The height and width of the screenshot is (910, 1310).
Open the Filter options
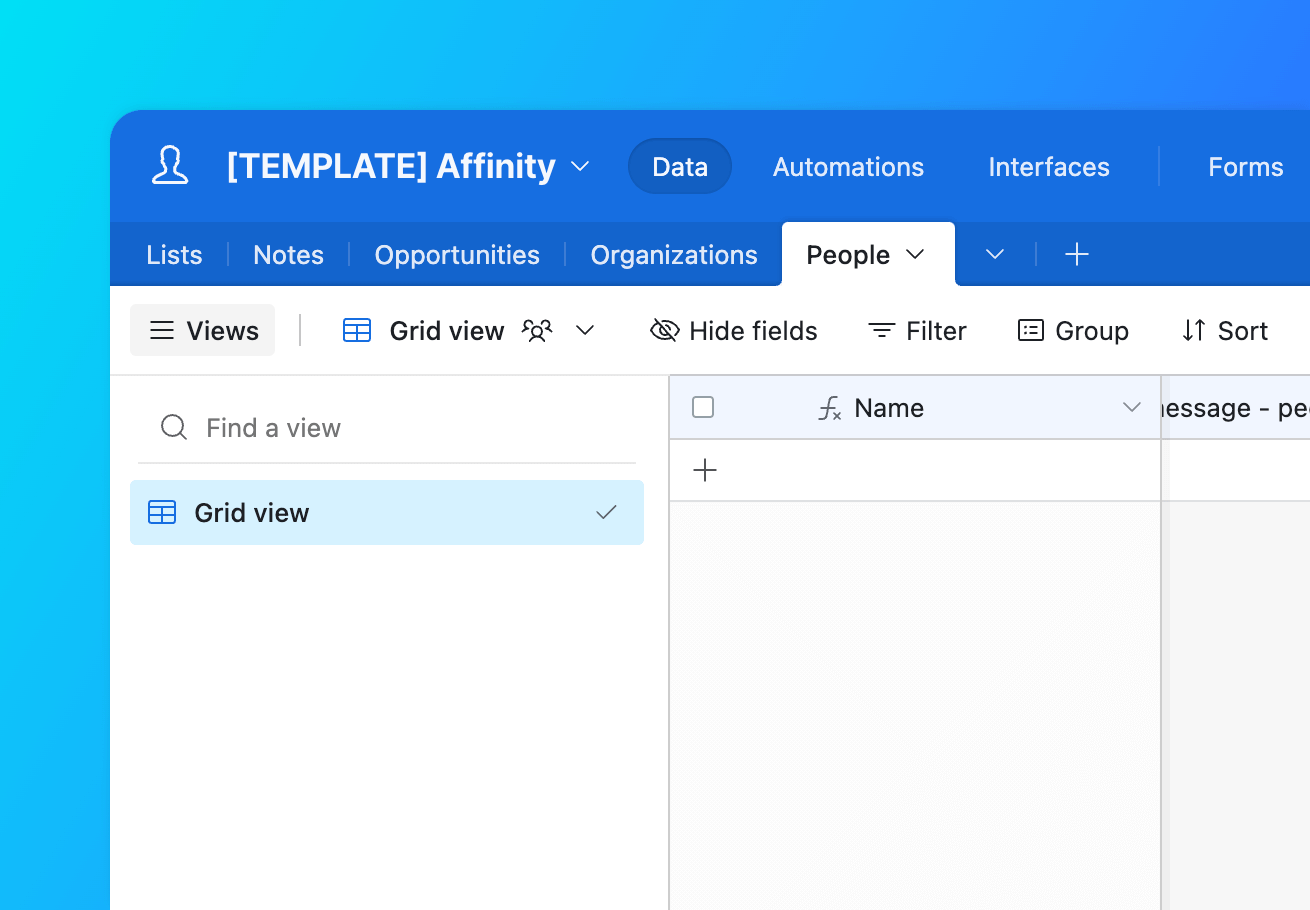click(x=917, y=331)
